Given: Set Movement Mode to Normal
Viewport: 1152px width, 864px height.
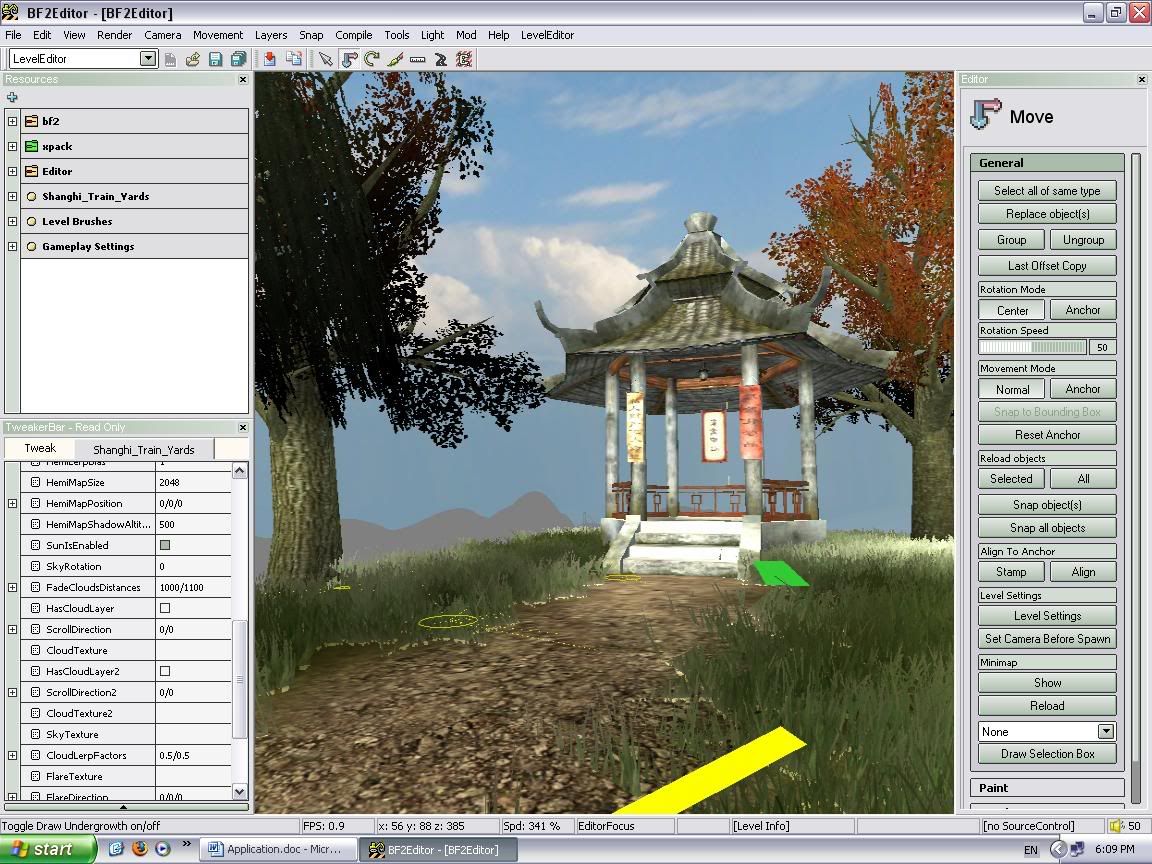Looking at the screenshot, I should click(x=1012, y=389).
